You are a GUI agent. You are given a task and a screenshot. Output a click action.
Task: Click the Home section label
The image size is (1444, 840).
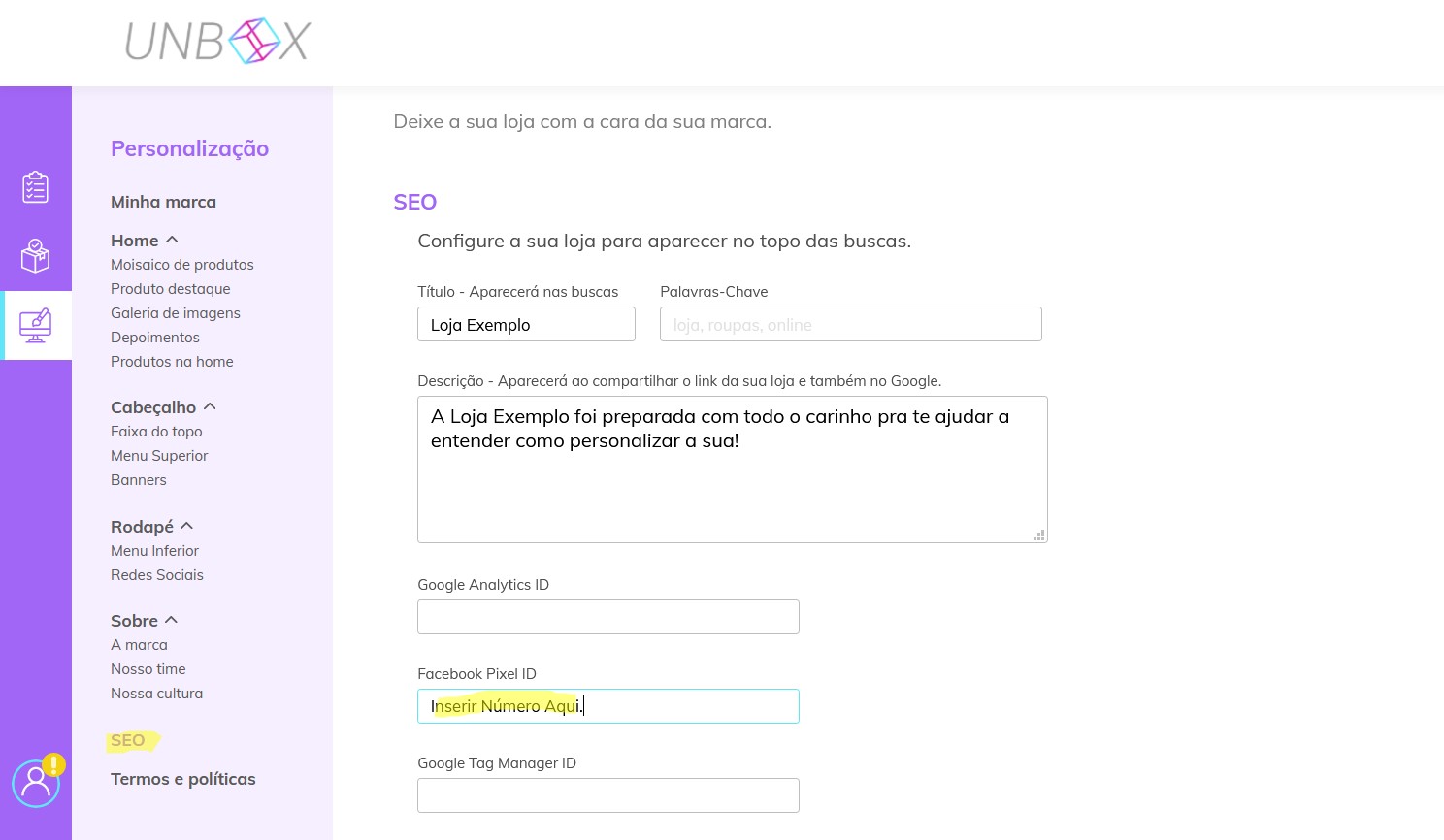pos(134,241)
